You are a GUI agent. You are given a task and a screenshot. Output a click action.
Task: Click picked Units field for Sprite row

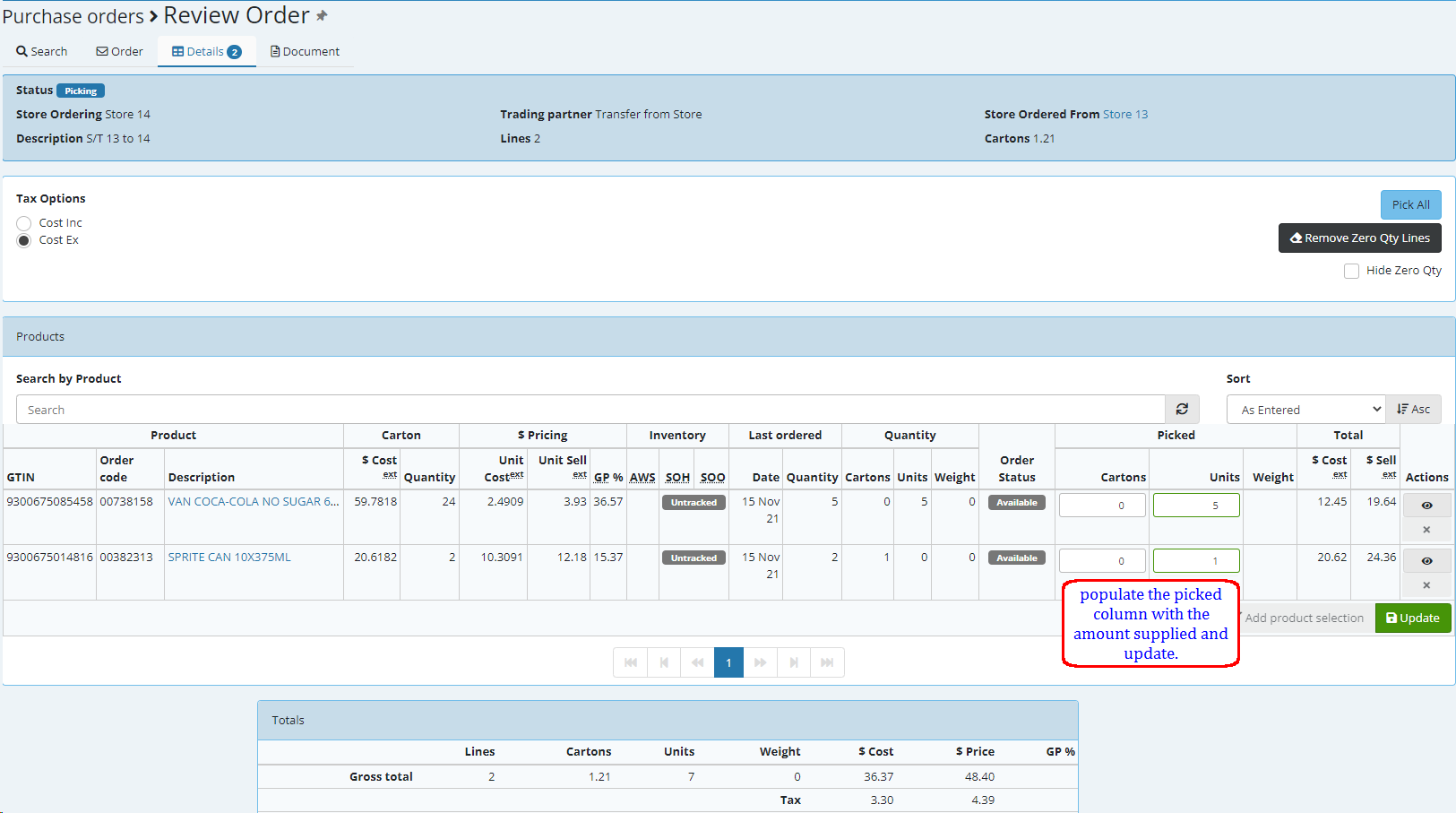pyautogui.click(x=1196, y=561)
